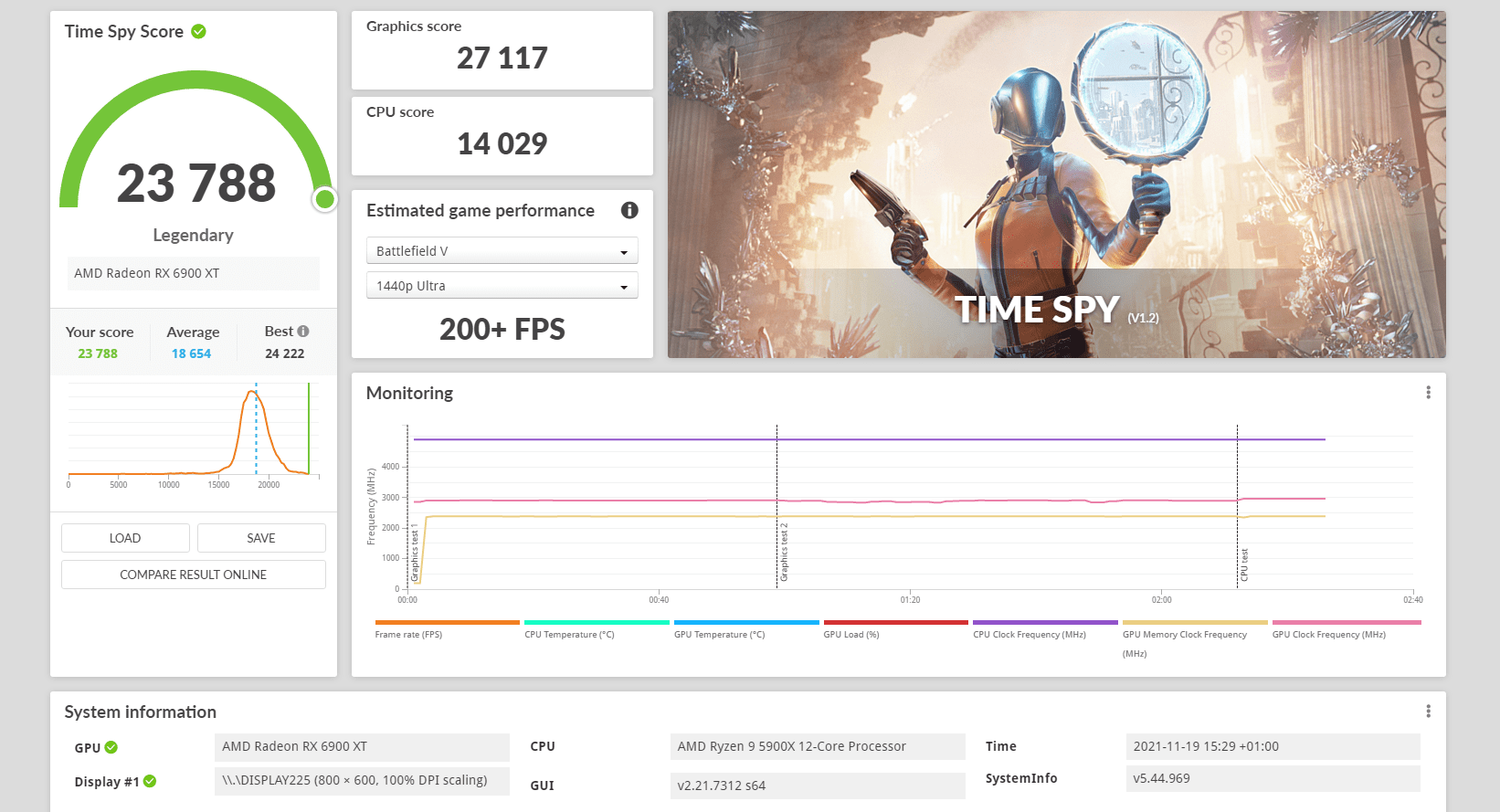Click the AMD Radeon RX 6900 XT label under gauge
The width and height of the screenshot is (1500, 812).
(x=193, y=273)
